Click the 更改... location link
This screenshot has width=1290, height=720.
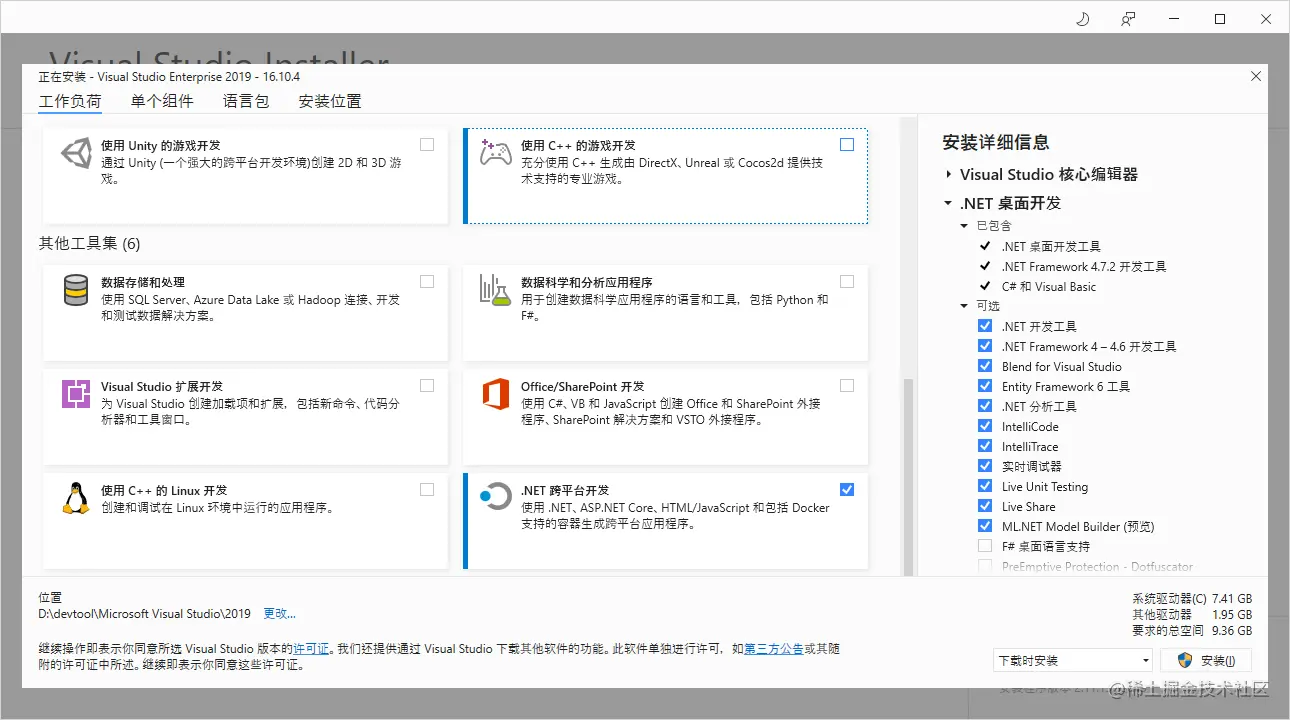coord(280,613)
